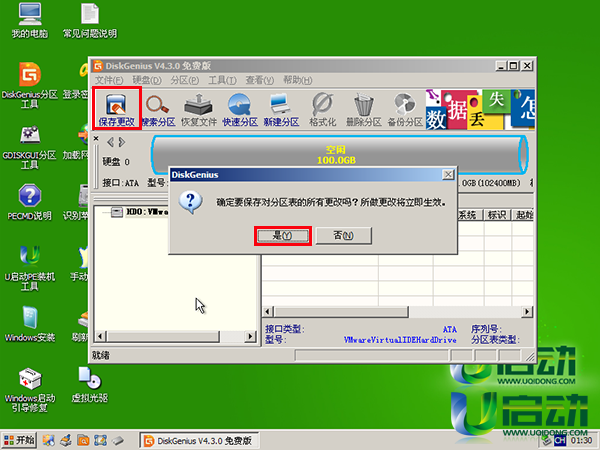Open Windows安装 desktop icon
This screenshot has width=600, height=450.
(x=29, y=324)
